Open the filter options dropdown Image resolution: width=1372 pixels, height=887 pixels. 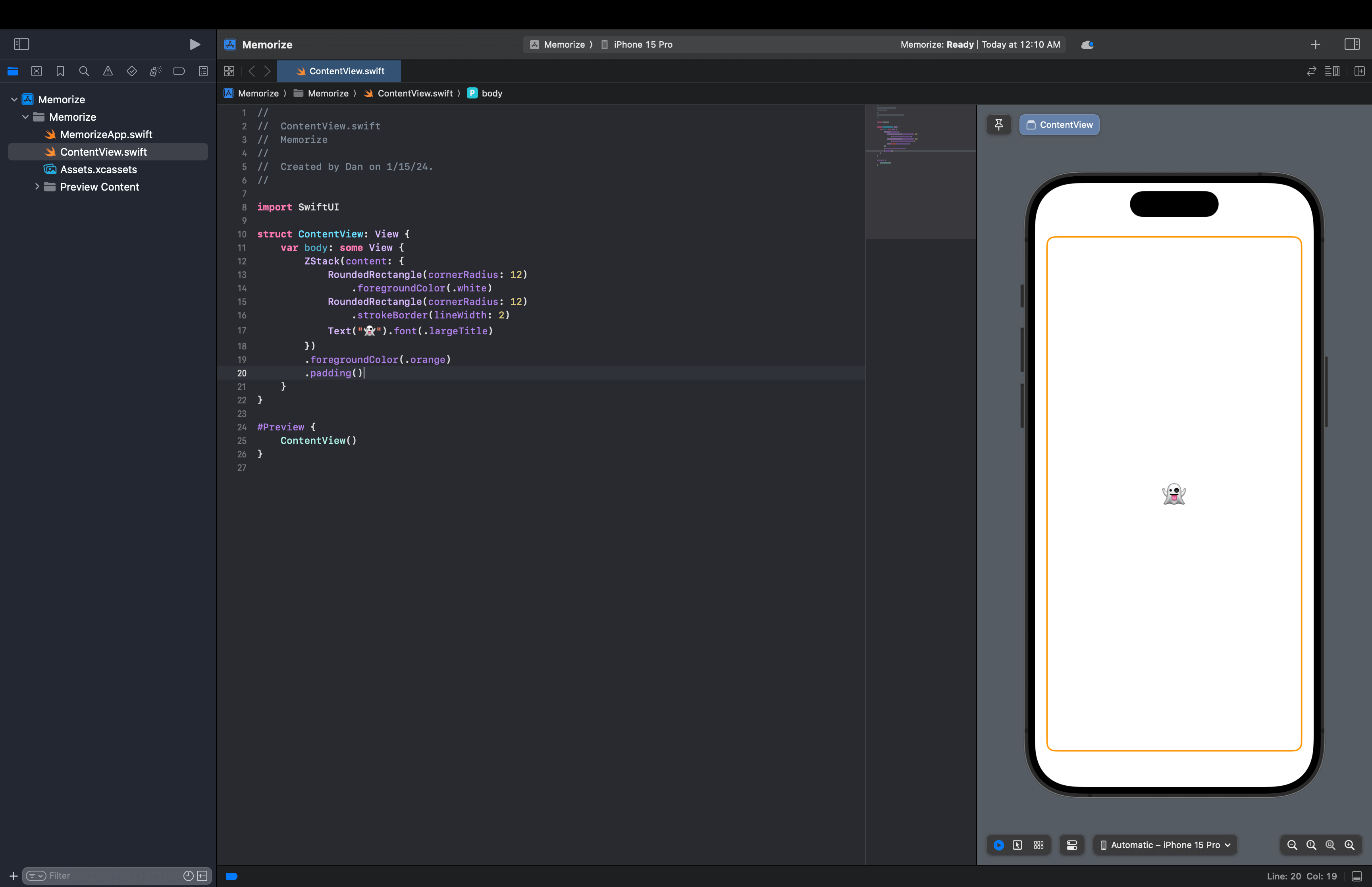[36, 875]
